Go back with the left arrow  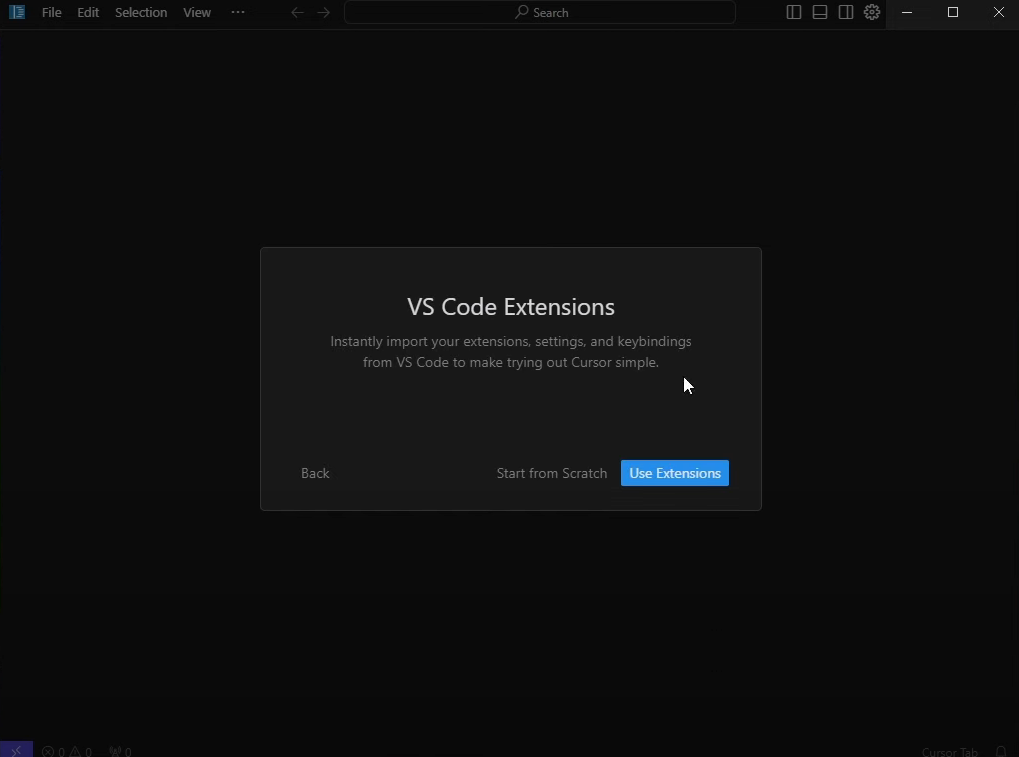(297, 12)
